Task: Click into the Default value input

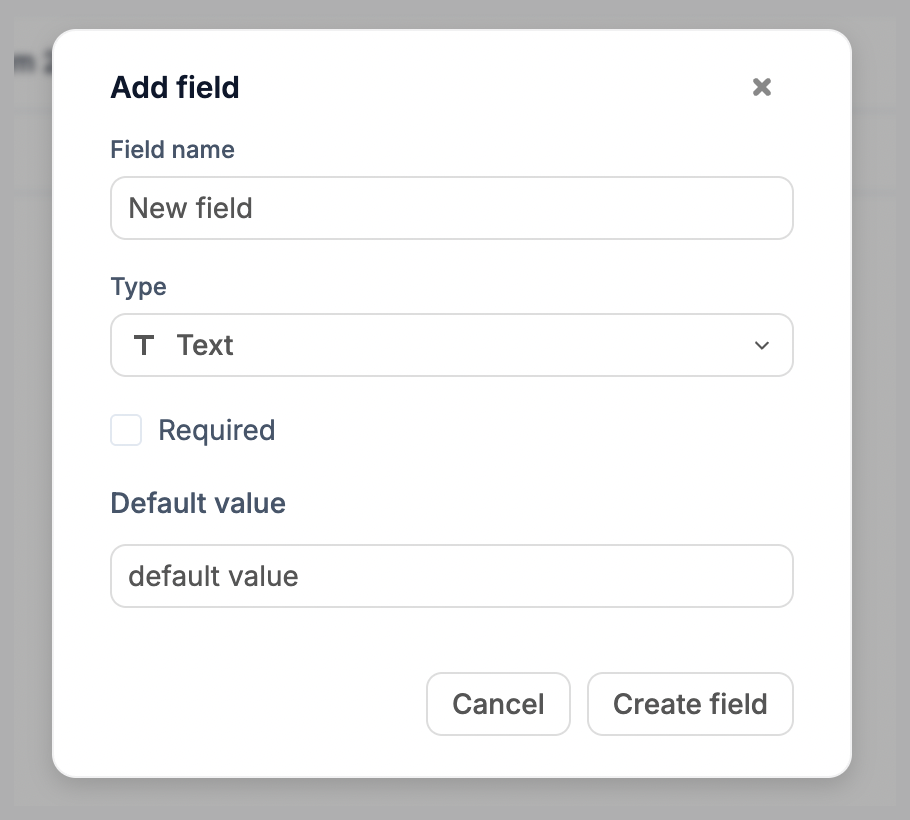Action: (x=451, y=576)
